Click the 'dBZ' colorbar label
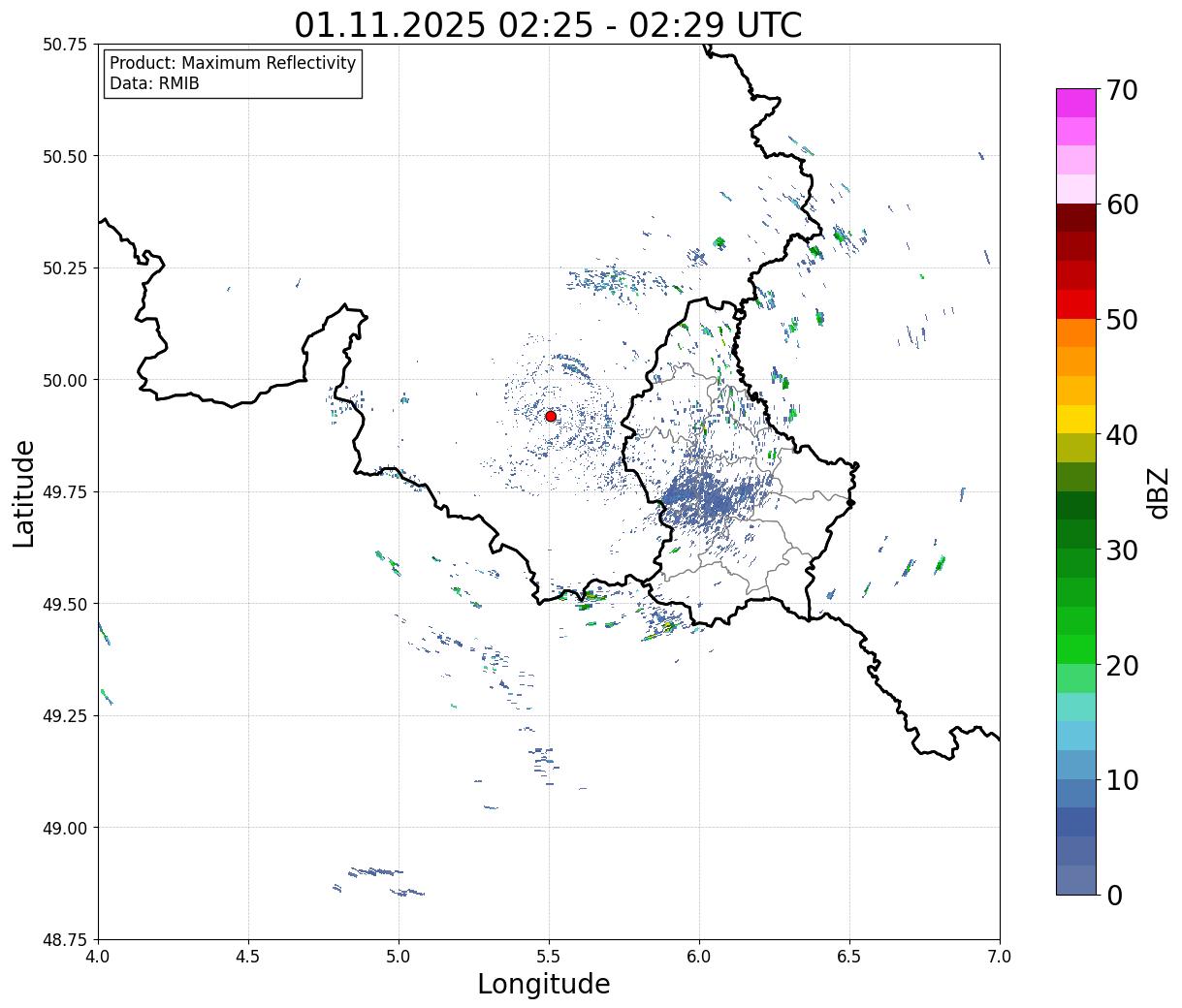The image size is (1182, 1008). pos(1158,491)
